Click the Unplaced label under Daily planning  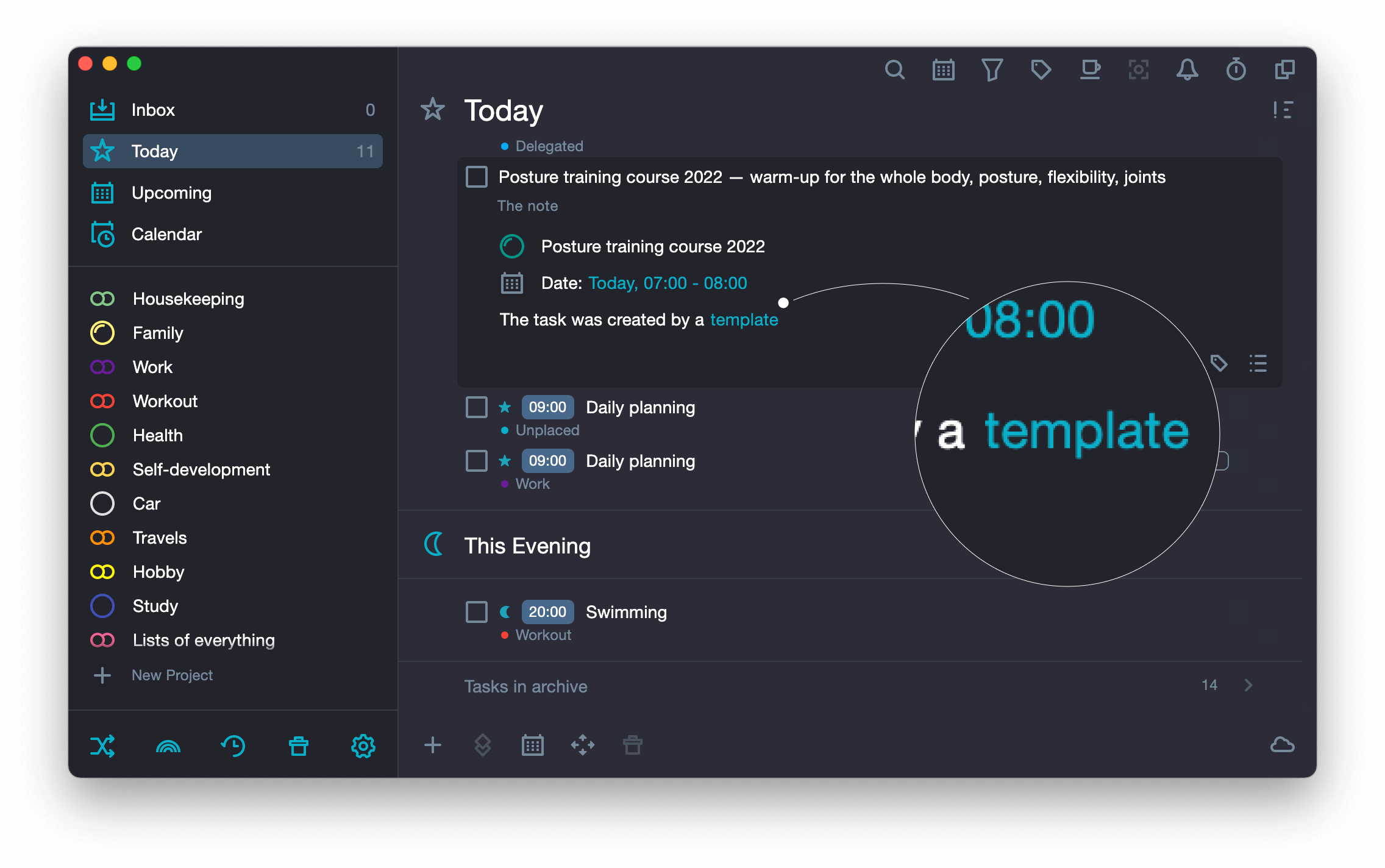pos(547,430)
